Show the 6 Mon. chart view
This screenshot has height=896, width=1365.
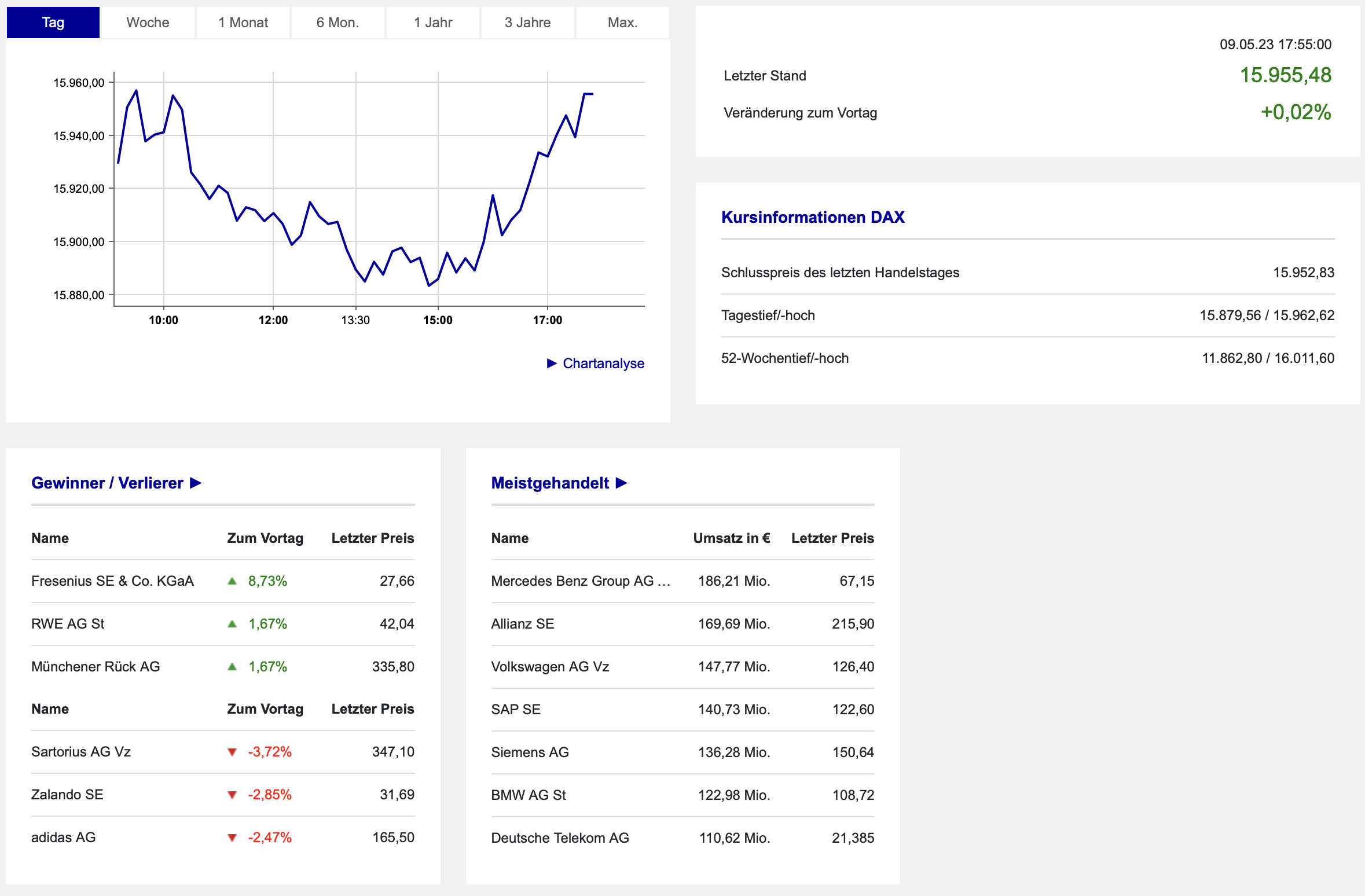click(x=338, y=23)
